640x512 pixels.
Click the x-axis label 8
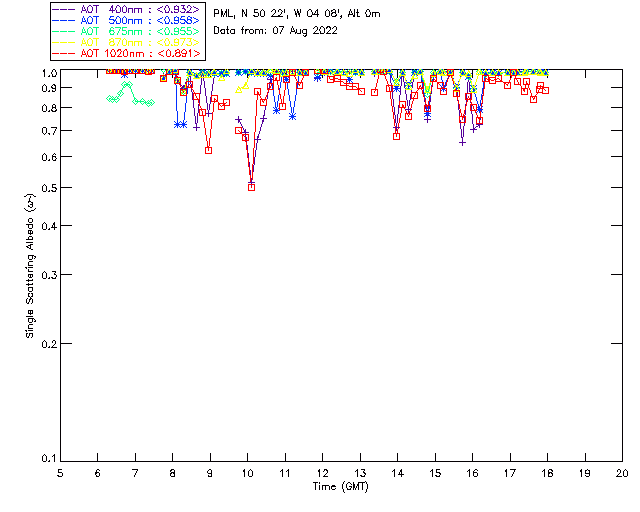[173, 473]
